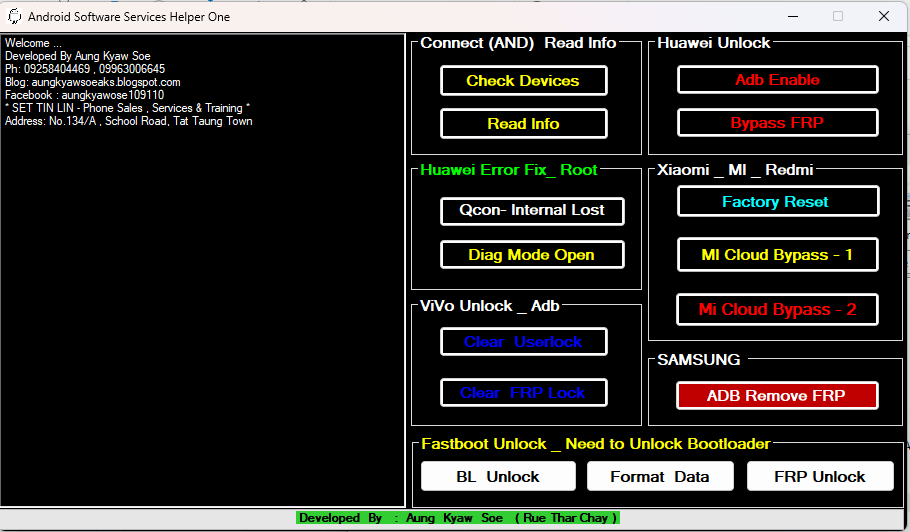Choose Mi Cloud Bypass - 2
This screenshot has width=910, height=532.
click(x=777, y=309)
